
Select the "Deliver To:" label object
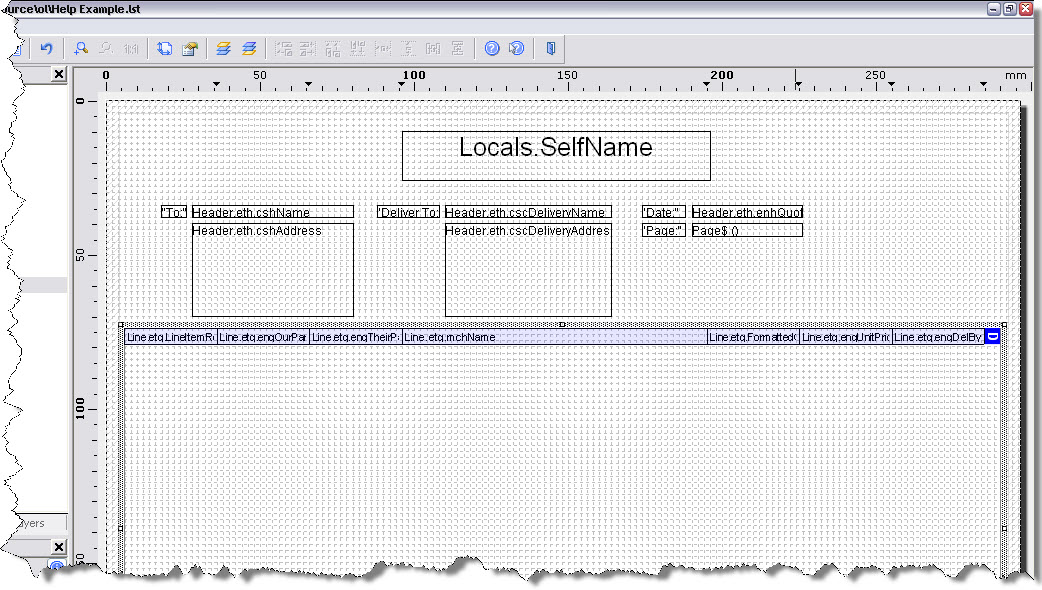(x=408, y=212)
